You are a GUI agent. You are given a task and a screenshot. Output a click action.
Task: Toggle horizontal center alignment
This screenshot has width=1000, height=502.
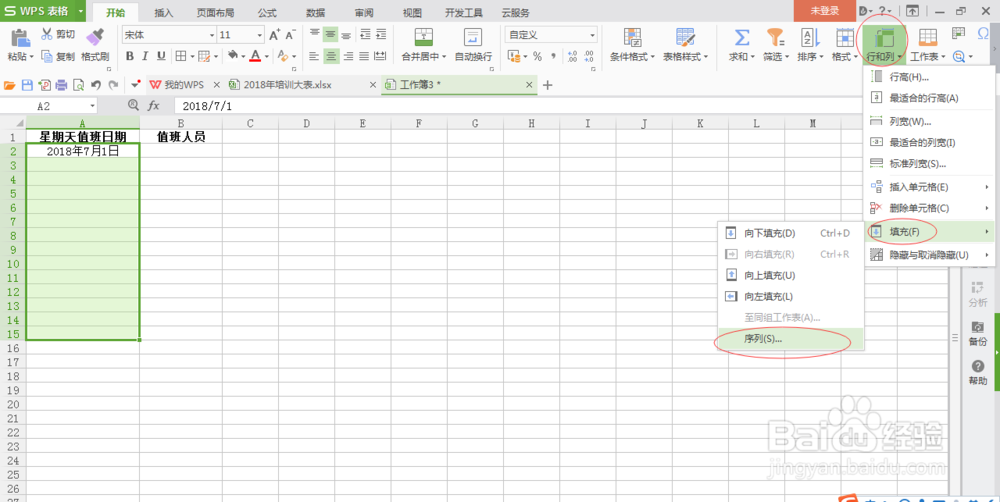pos(330,56)
